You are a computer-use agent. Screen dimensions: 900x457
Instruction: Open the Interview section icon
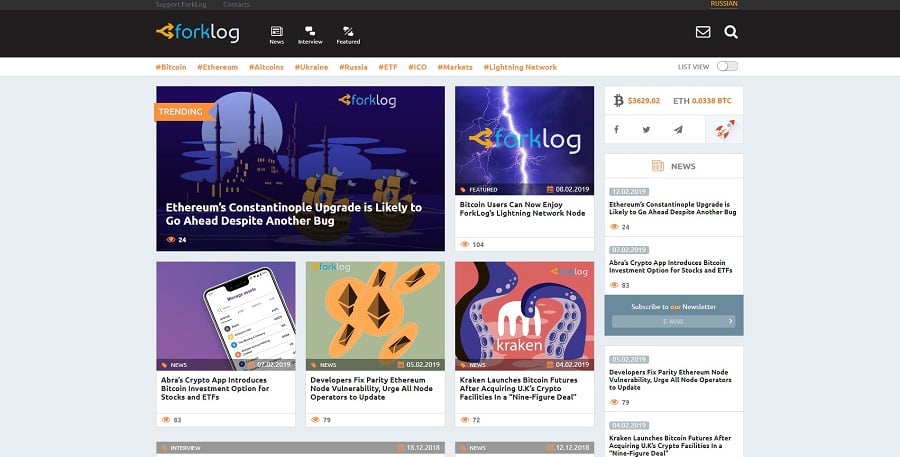coord(310,35)
